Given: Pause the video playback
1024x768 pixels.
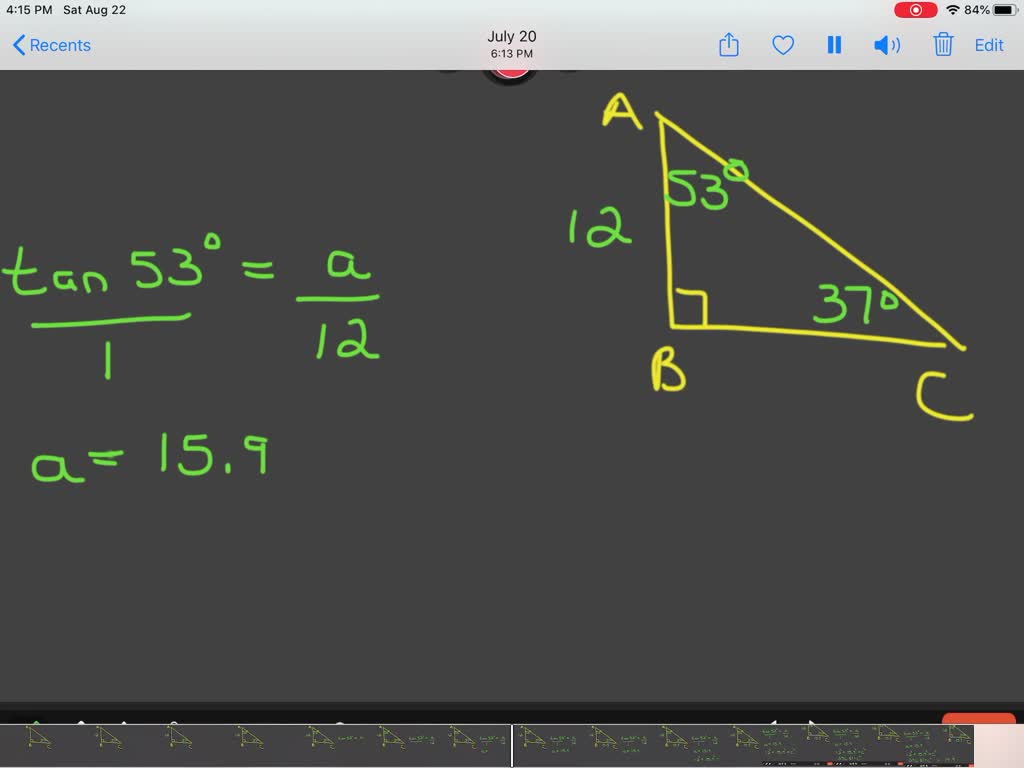Looking at the screenshot, I should (834, 45).
